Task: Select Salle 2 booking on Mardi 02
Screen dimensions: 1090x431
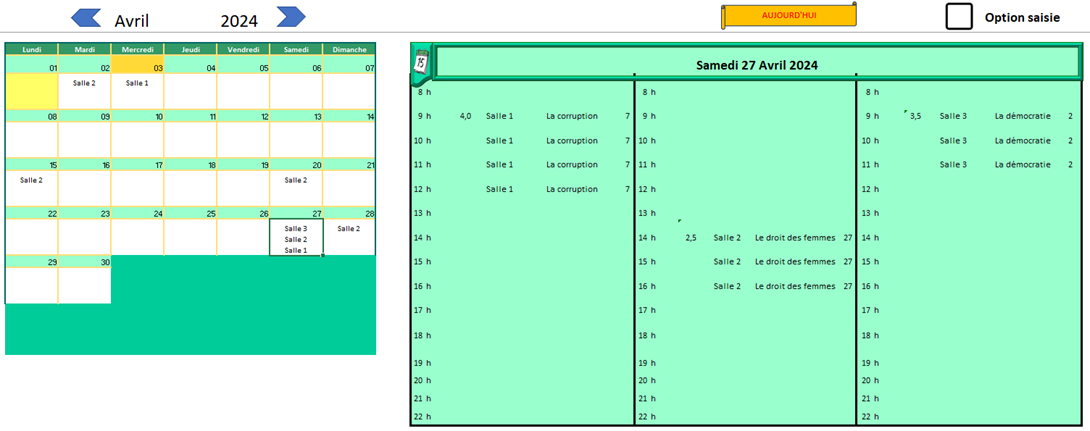Action: (x=84, y=83)
